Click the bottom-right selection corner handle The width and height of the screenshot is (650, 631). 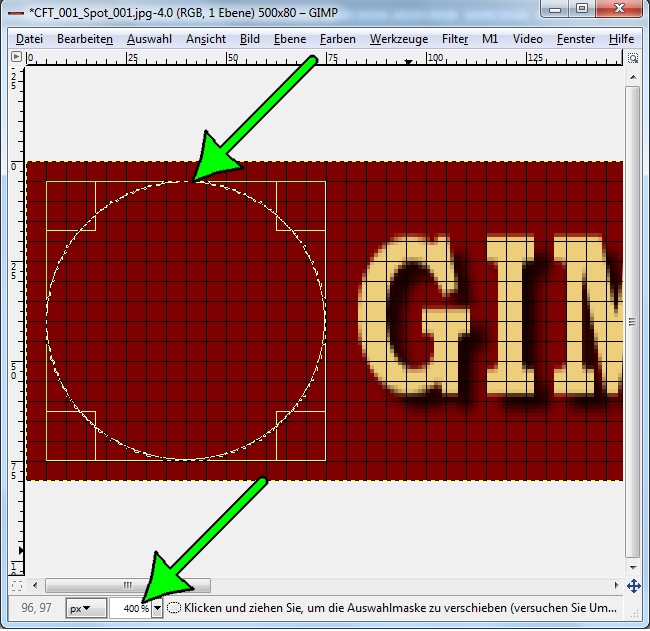(301, 436)
